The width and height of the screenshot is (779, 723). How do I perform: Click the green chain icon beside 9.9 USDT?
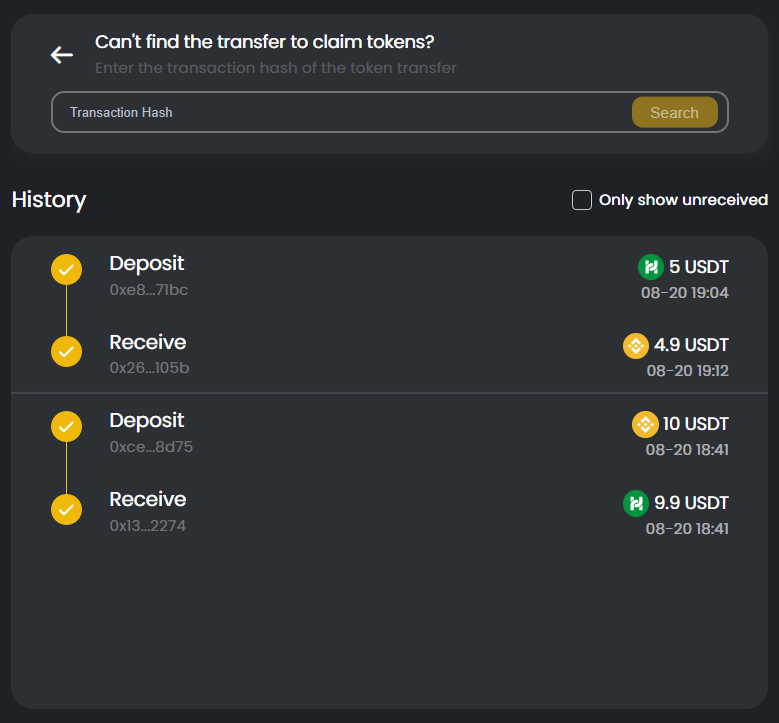[x=636, y=503]
